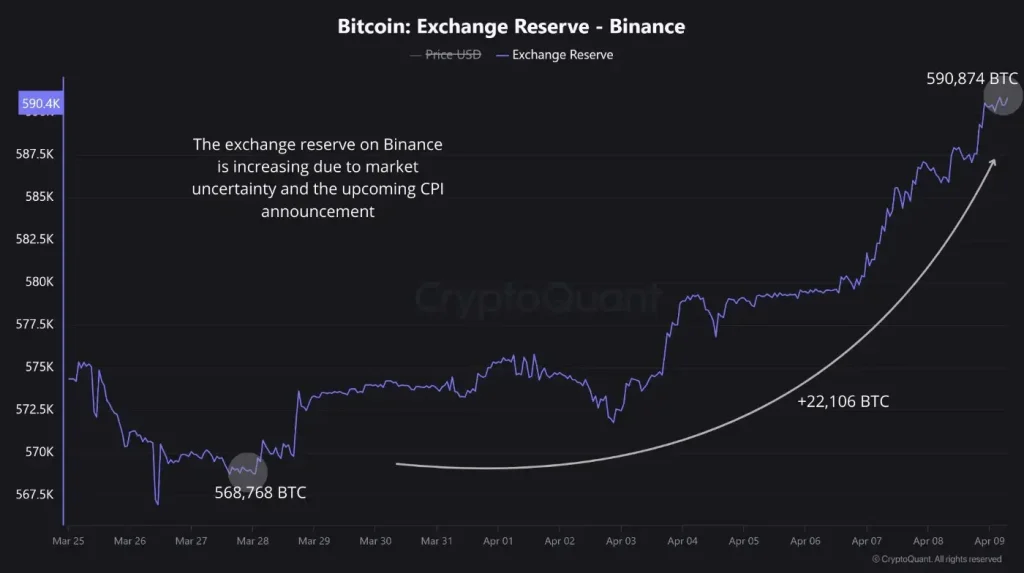Click the 567.5K y-axis tick label
The image size is (1024, 573).
pyautogui.click(x=34, y=495)
